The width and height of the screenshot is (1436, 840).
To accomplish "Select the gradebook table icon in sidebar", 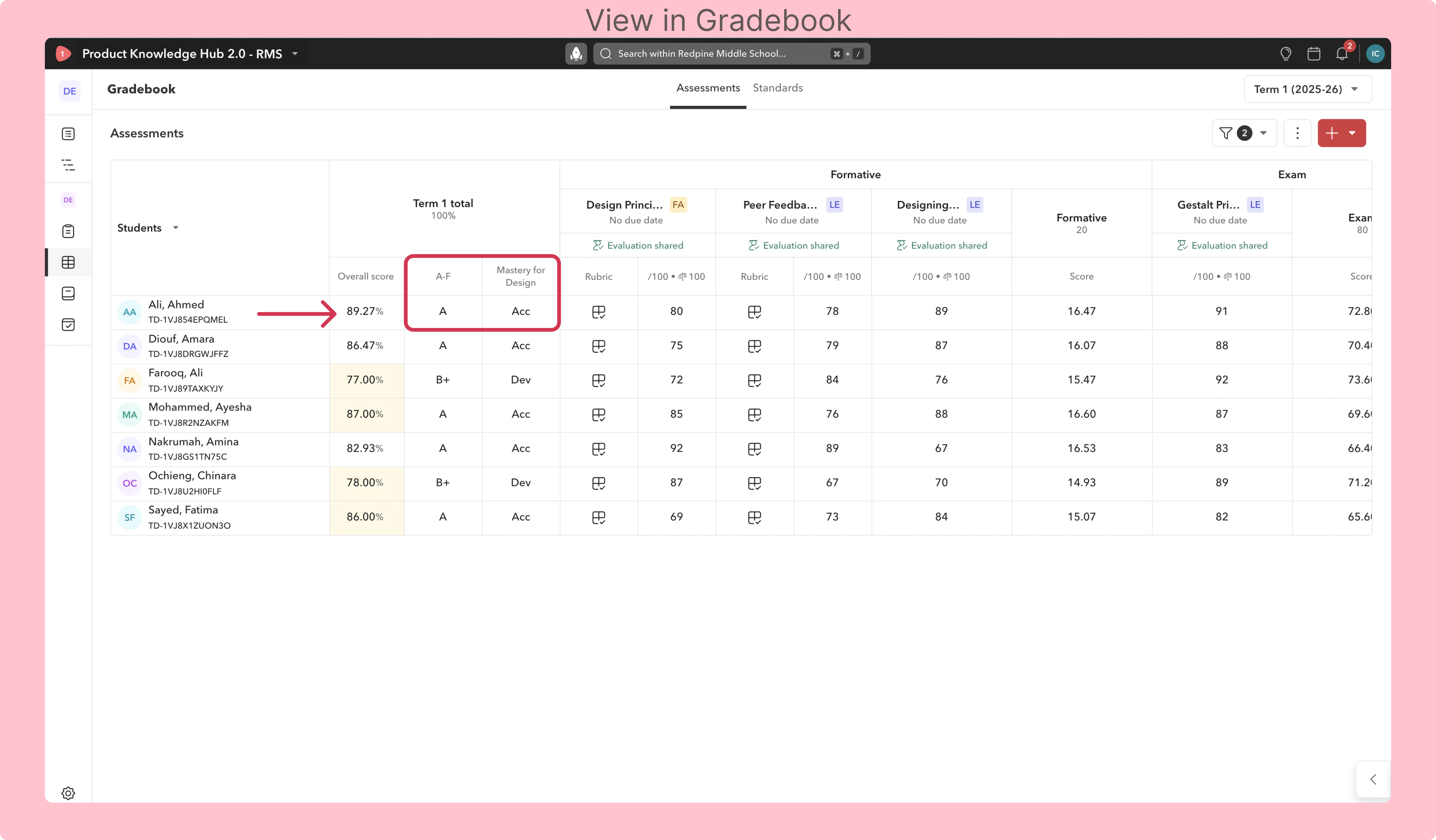I will pos(68,263).
